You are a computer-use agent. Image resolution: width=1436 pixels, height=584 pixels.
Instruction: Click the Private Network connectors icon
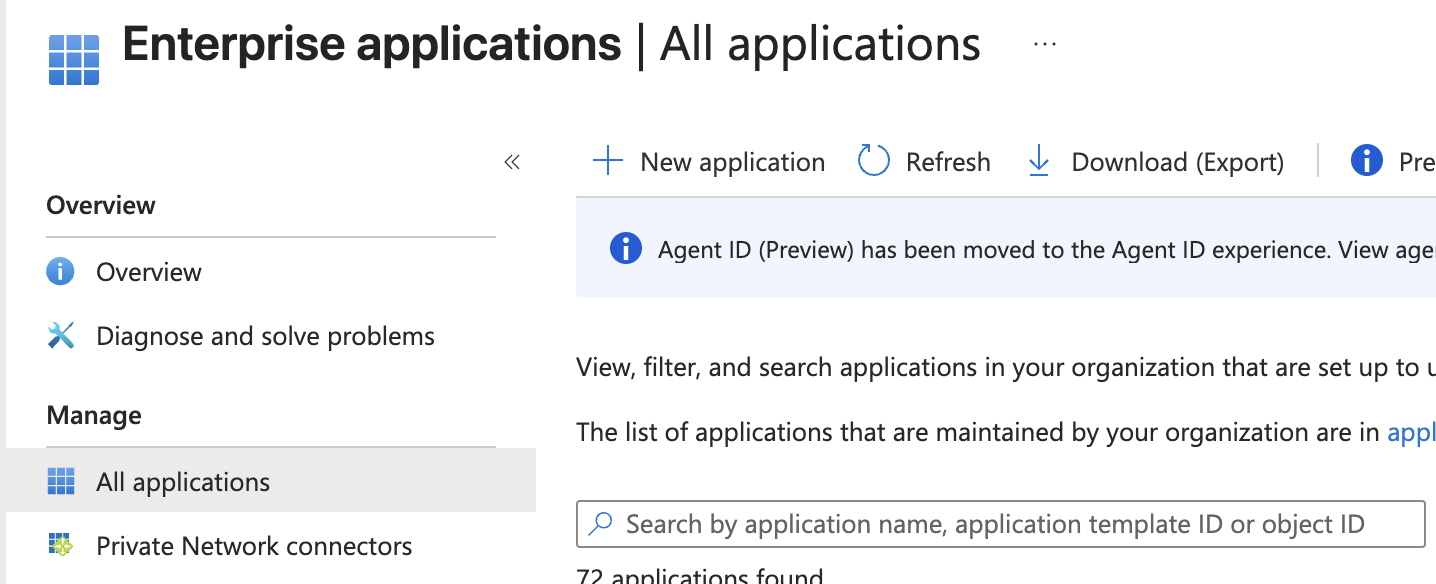point(61,546)
